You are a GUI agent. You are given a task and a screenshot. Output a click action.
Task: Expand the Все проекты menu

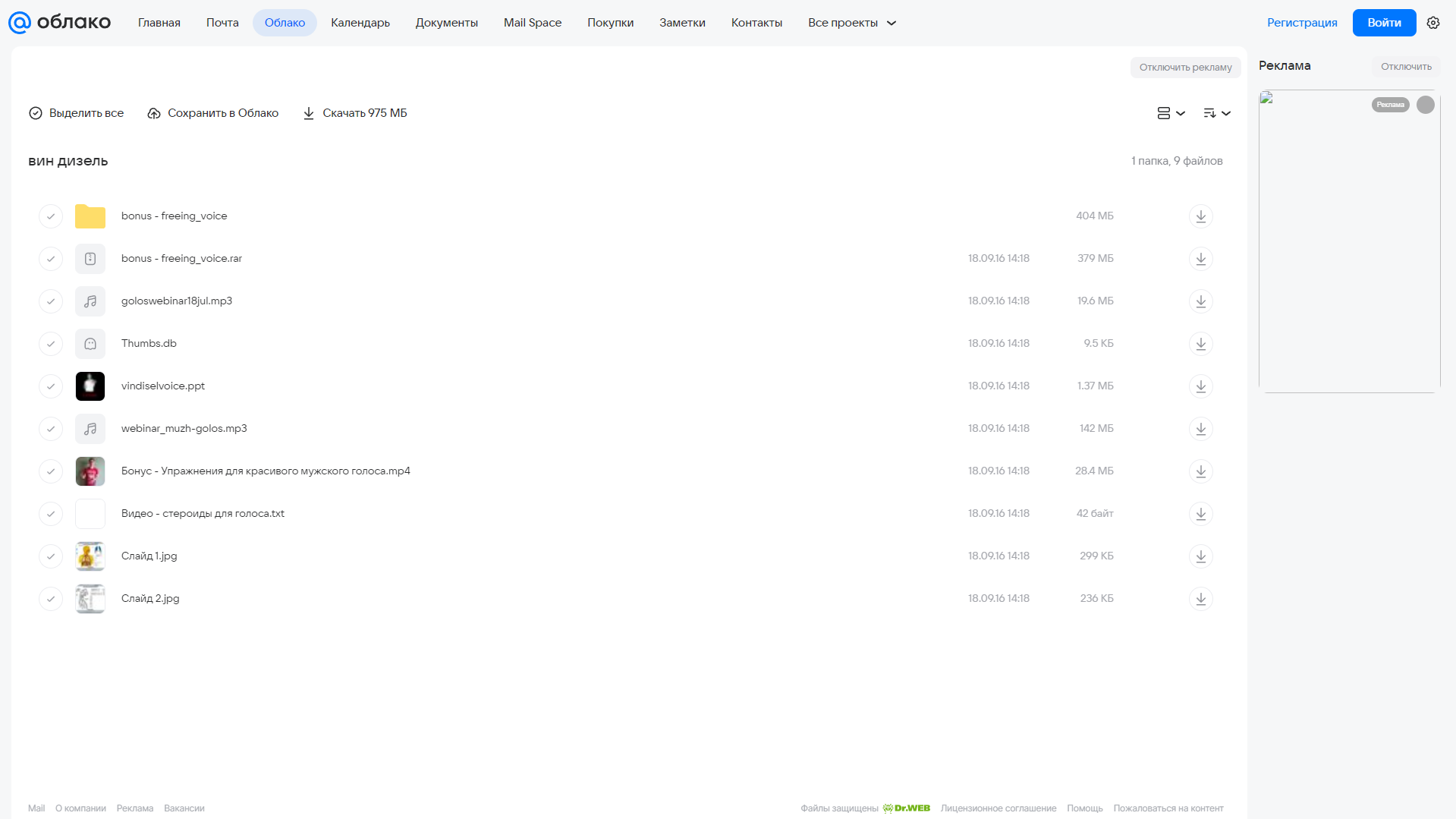[x=852, y=23]
